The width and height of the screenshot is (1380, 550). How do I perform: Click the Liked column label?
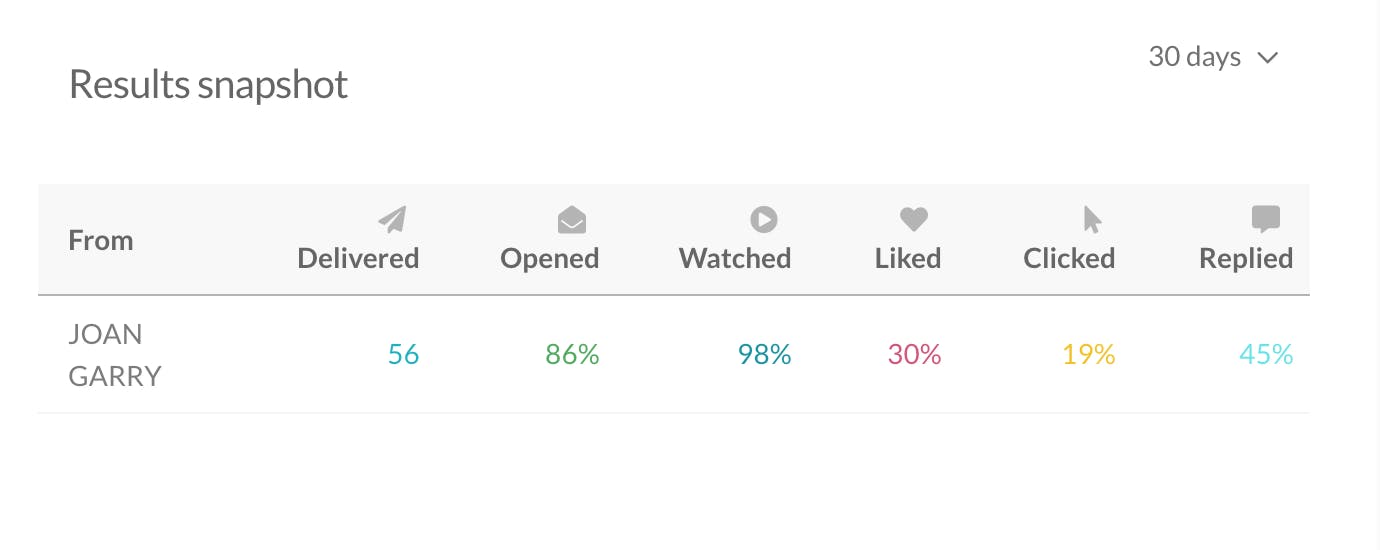point(908,258)
